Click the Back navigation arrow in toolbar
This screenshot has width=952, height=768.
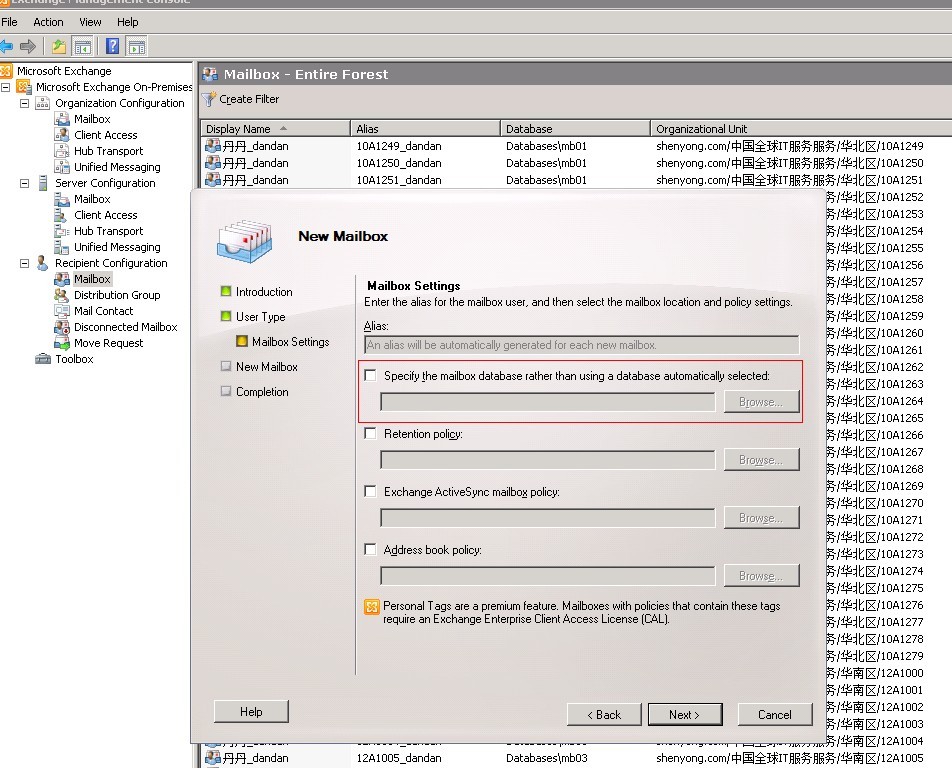pyautogui.click(x=7, y=46)
